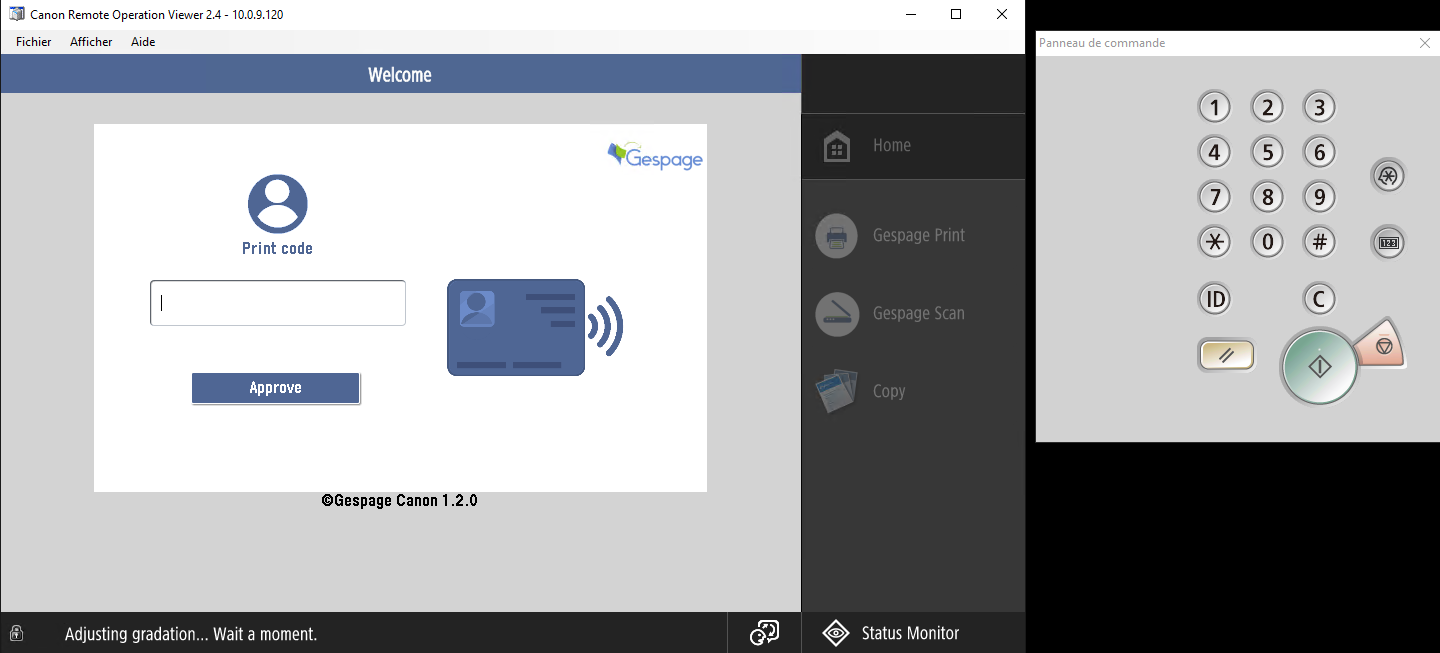Click the eye icon beside Status Monitor
Viewport: 1440px width, 653px height.
coord(835,633)
